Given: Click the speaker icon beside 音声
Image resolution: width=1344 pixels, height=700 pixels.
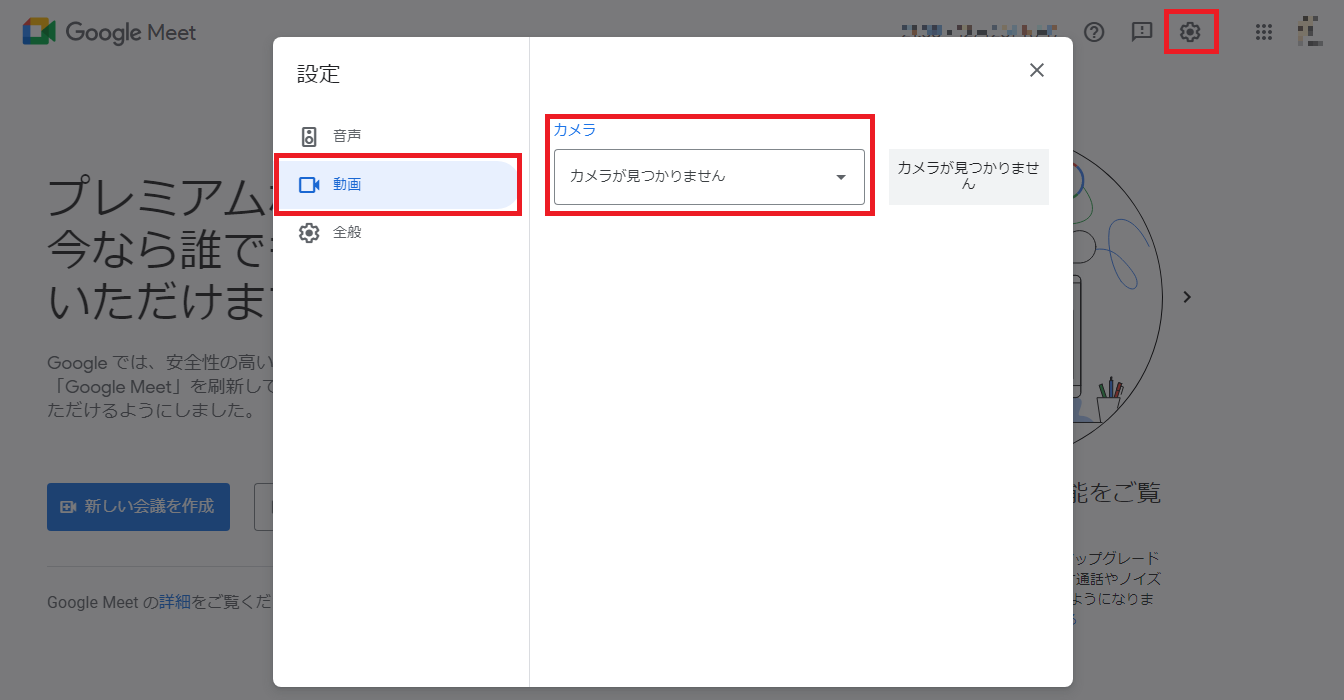Looking at the screenshot, I should [x=309, y=137].
